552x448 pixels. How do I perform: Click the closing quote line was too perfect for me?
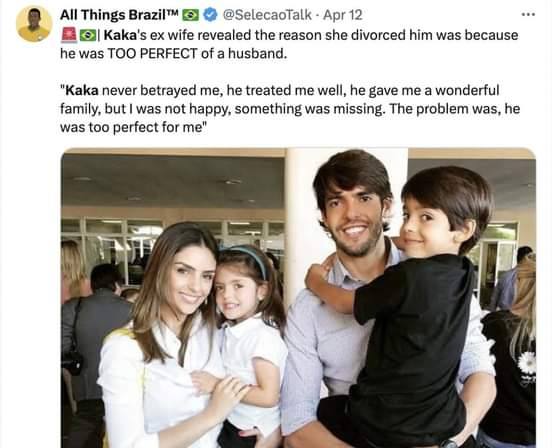point(133,127)
